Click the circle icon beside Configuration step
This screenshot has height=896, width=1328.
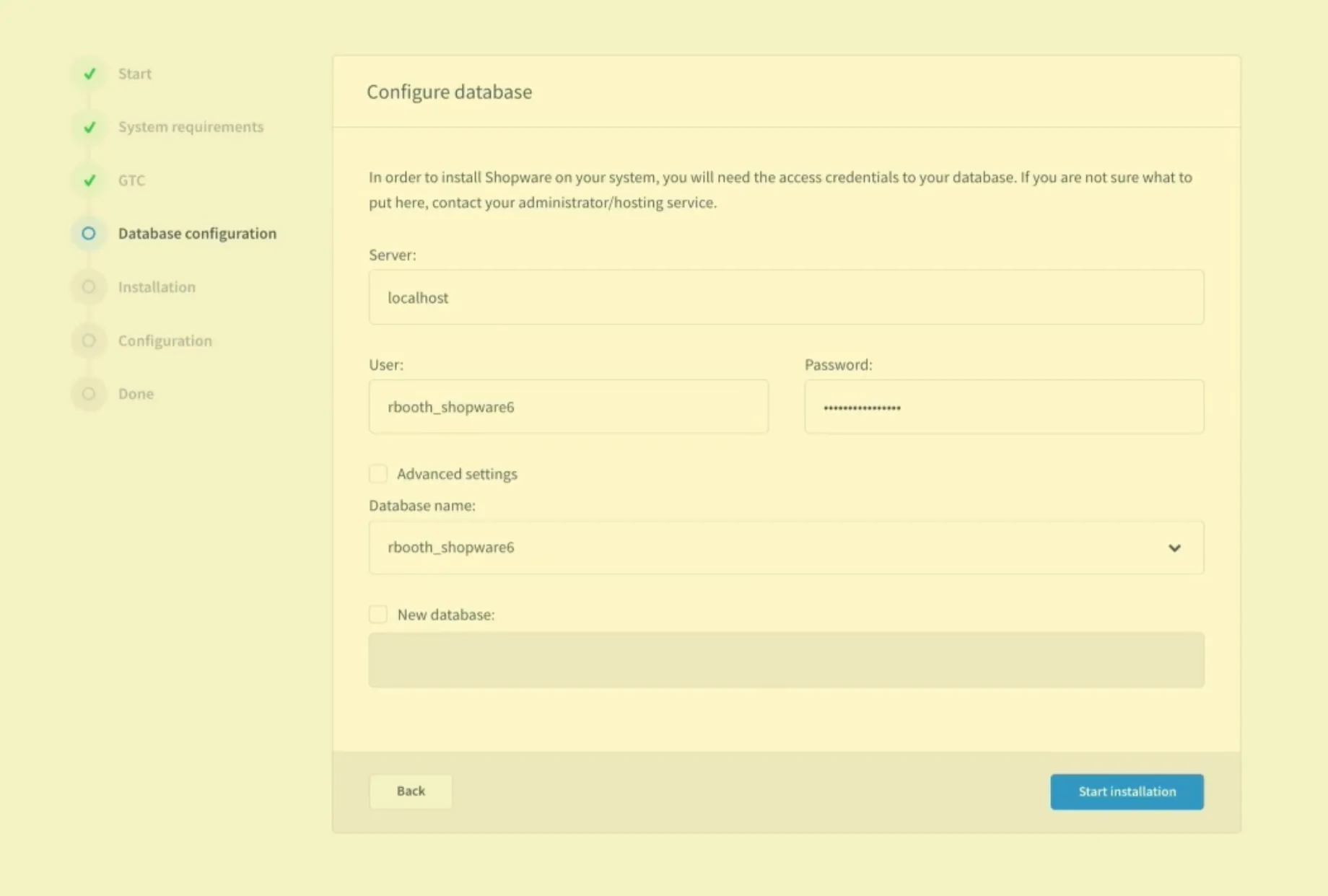tap(89, 341)
